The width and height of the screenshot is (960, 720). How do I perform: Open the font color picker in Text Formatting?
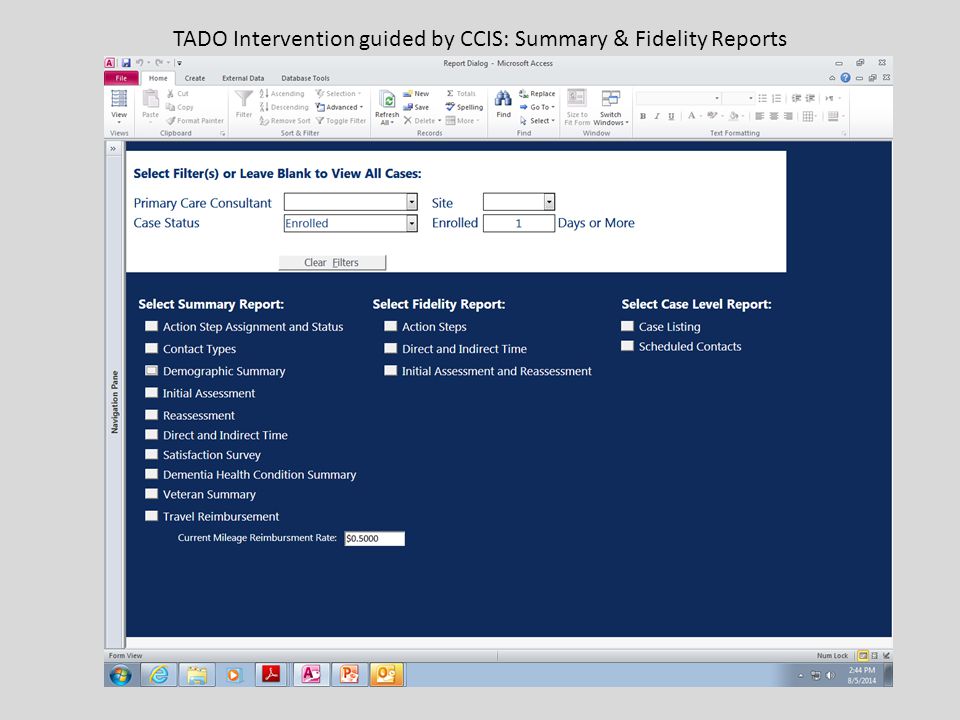click(700, 116)
